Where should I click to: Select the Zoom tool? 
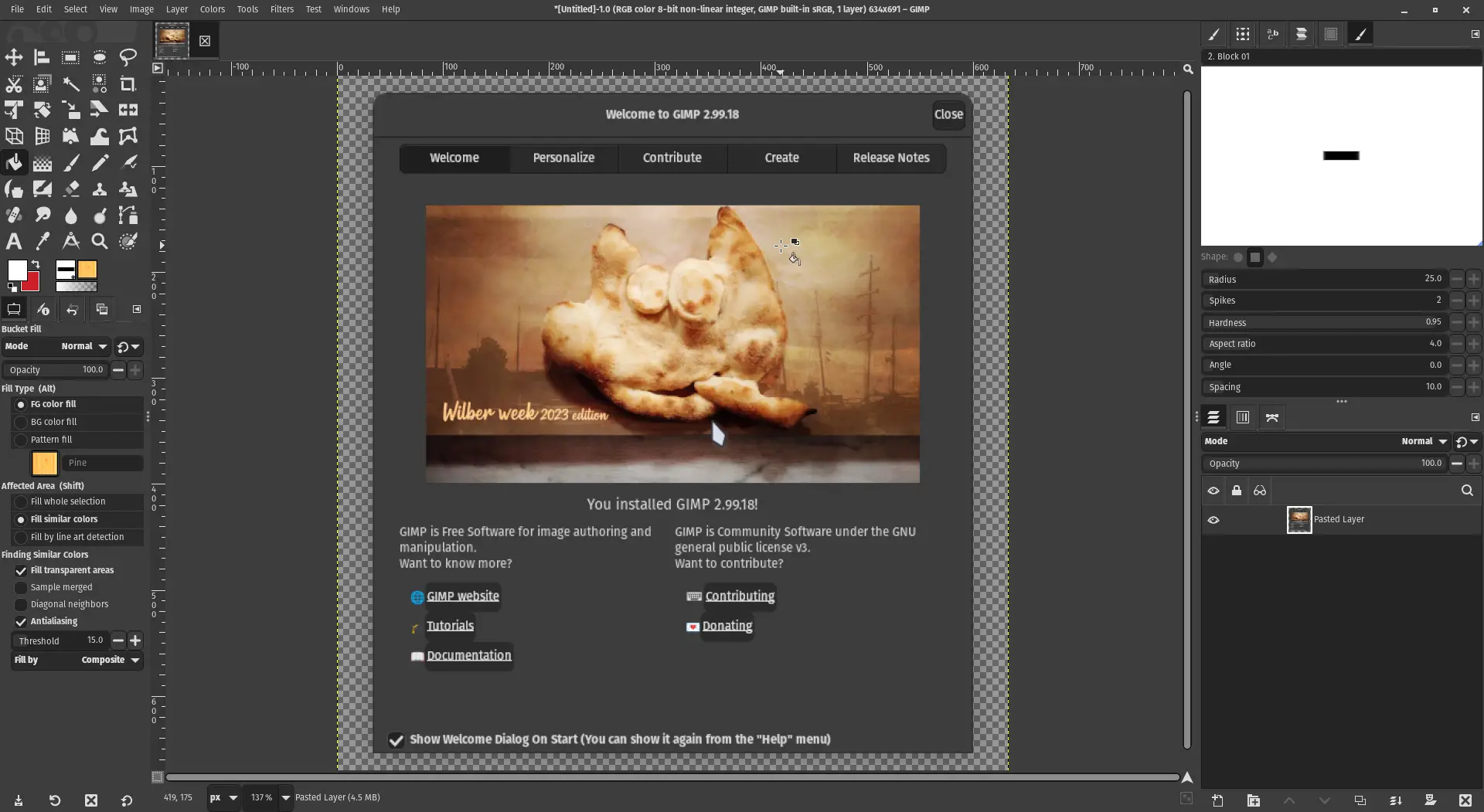[x=100, y=241]
